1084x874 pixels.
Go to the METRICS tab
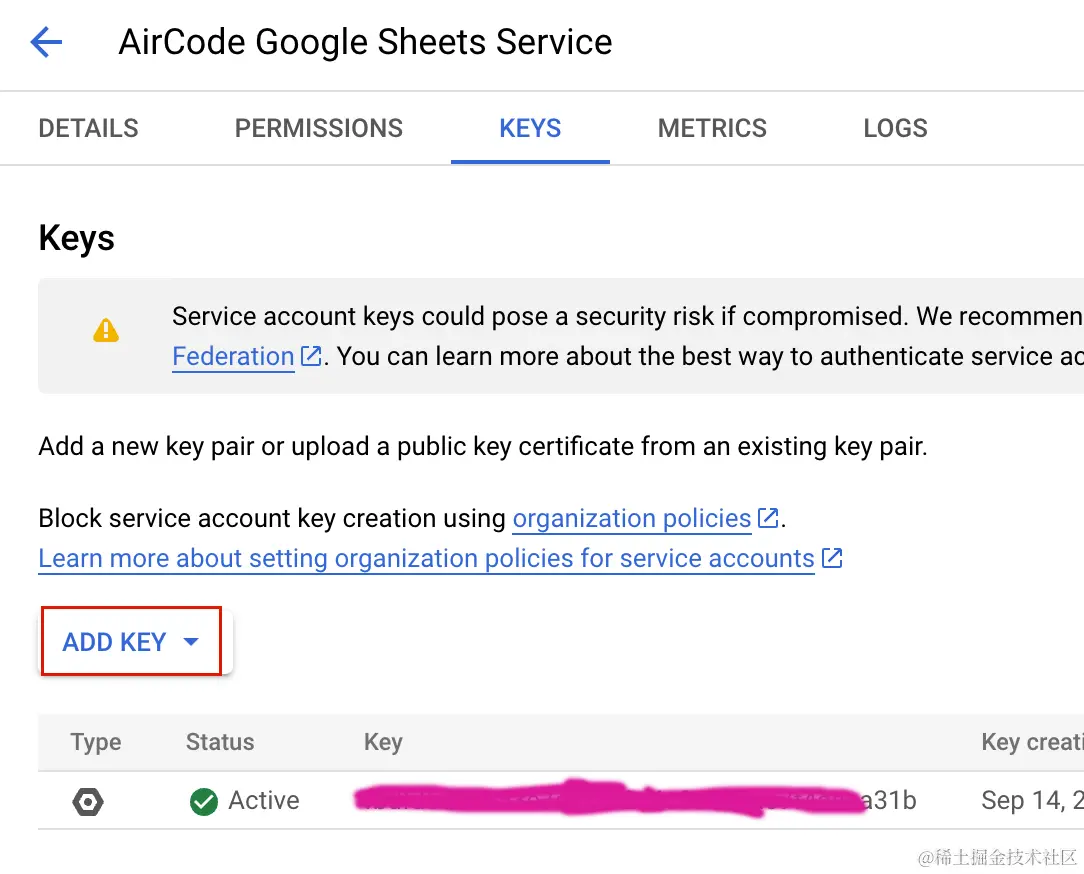[712, 128]
